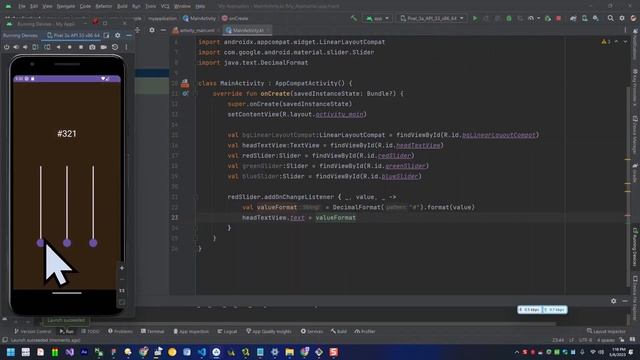Open the Refactor menu
Screen dimensions: 640x360
104,6
